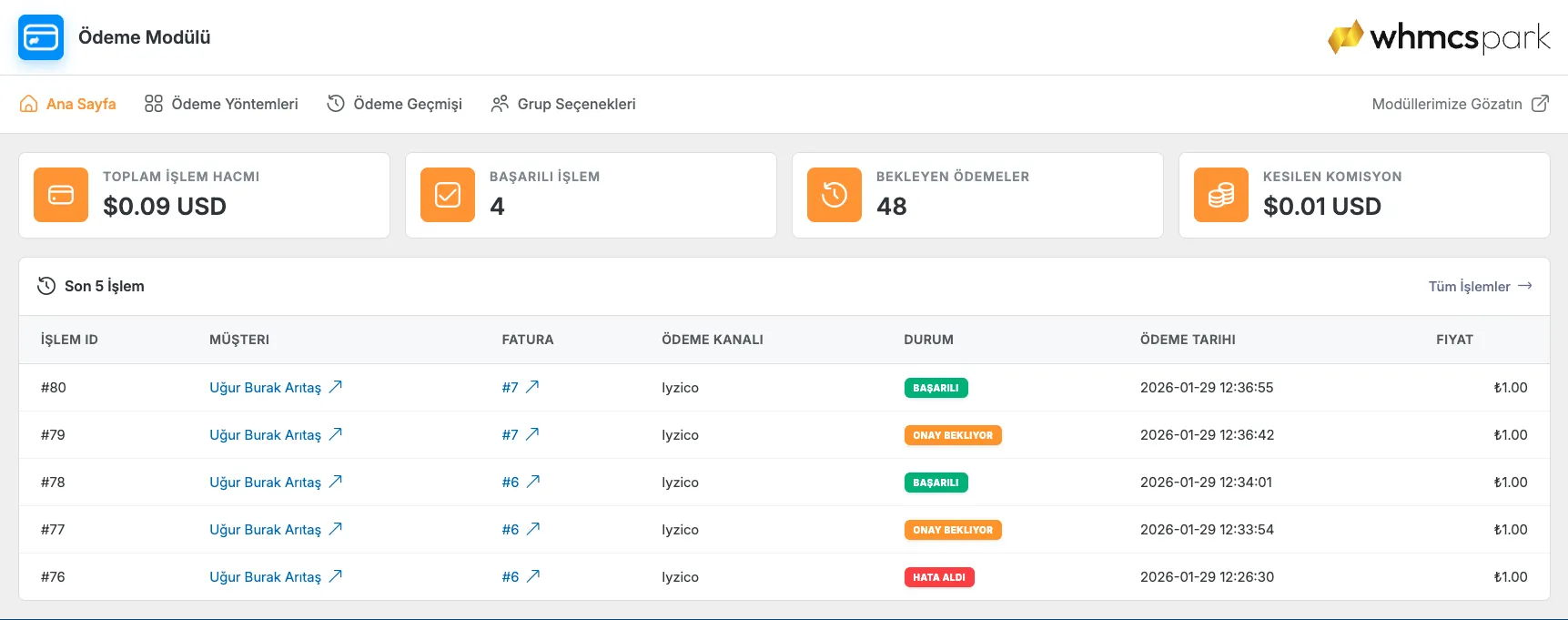The height and width of the screenshot is (620, 1568).
Task: Open customer Uğur Burak Arıtaş in row #77
Action: pyautogui.click(x=265, y=530)
